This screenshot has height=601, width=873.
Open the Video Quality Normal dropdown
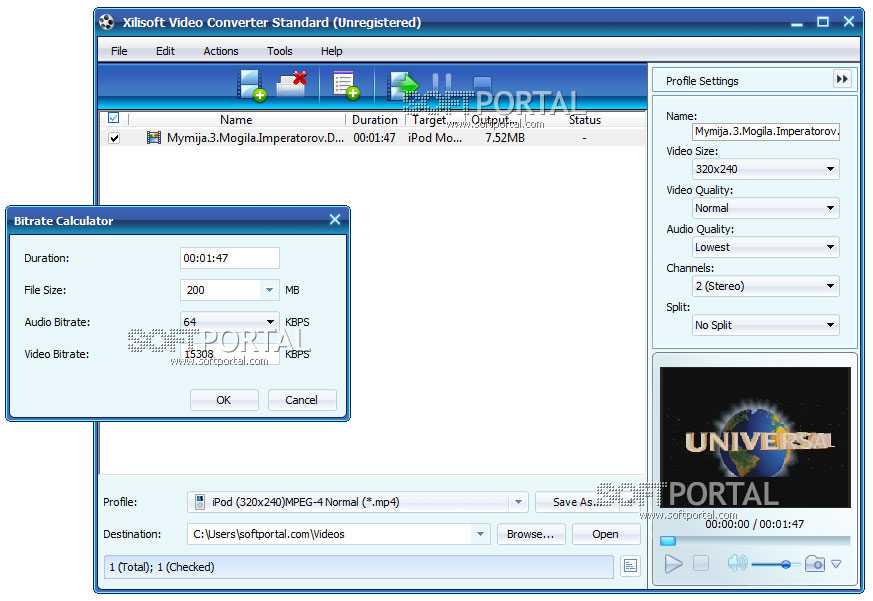[x=766, y=208]
